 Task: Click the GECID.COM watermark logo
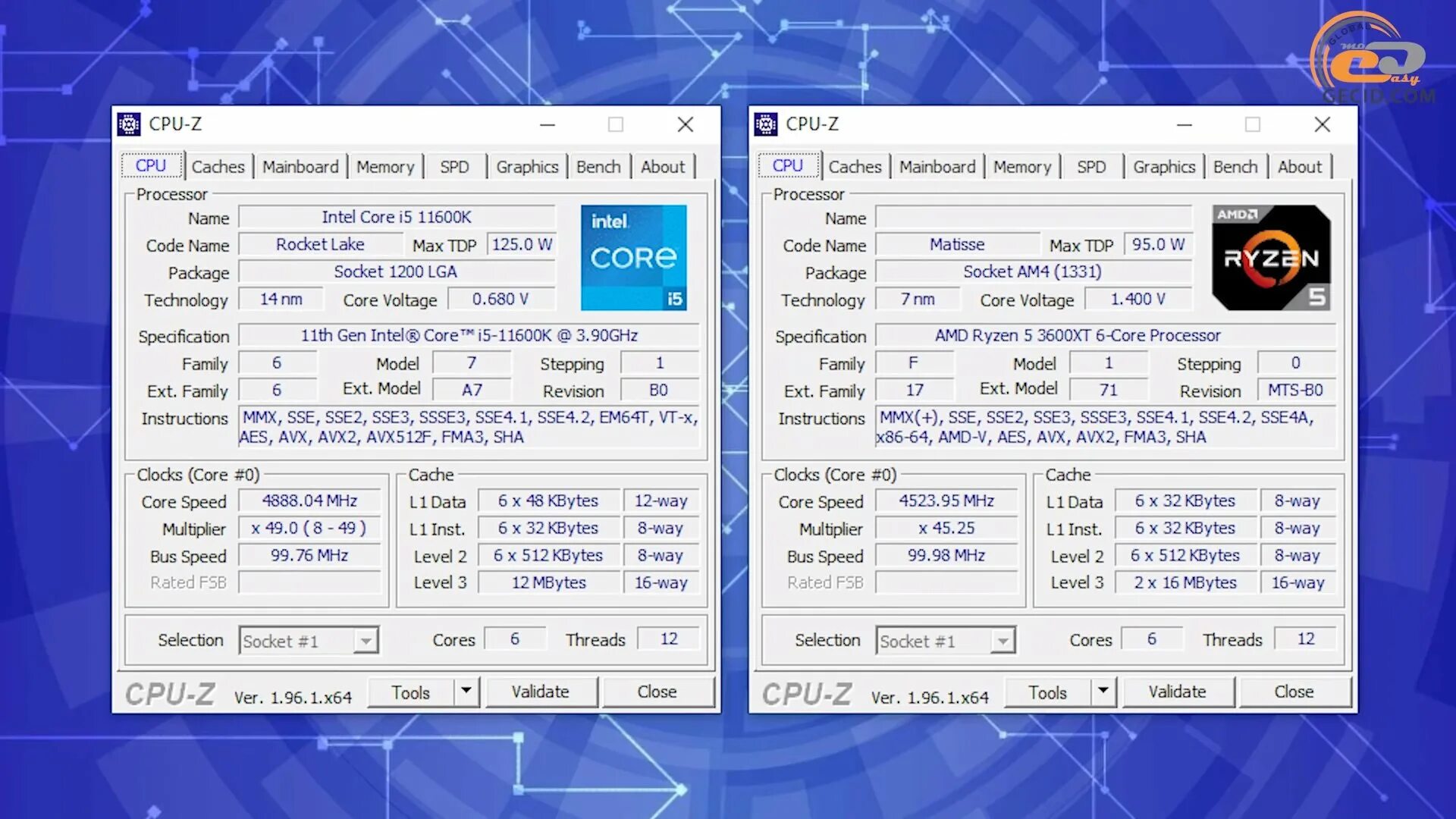pyautogui.click(x=1374, y=61)
